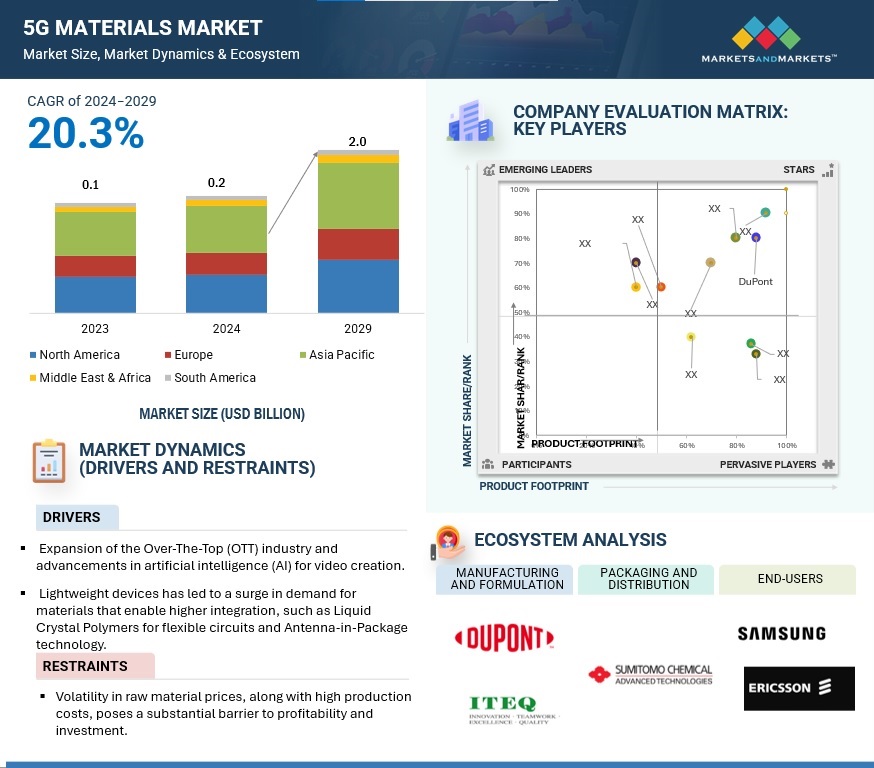Click the DuPont data point label
874x768 pixels.
click(x=755, y=282)
